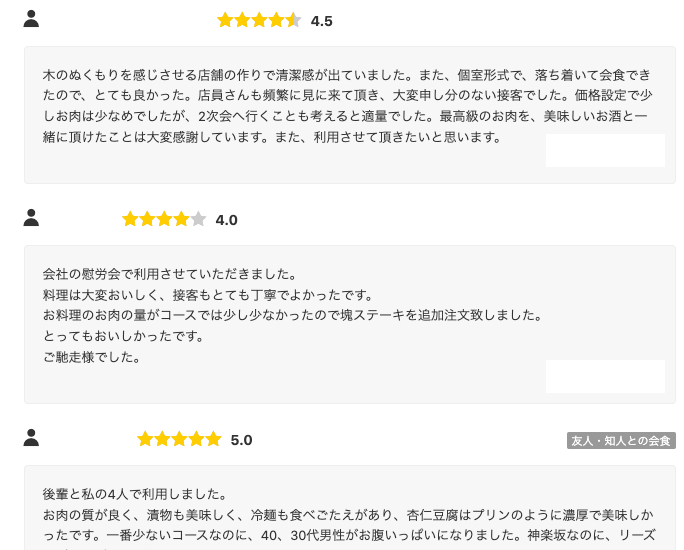
Task: Click the fourth gold star of the 4.0 rating
Action: (x=181, y=219)
